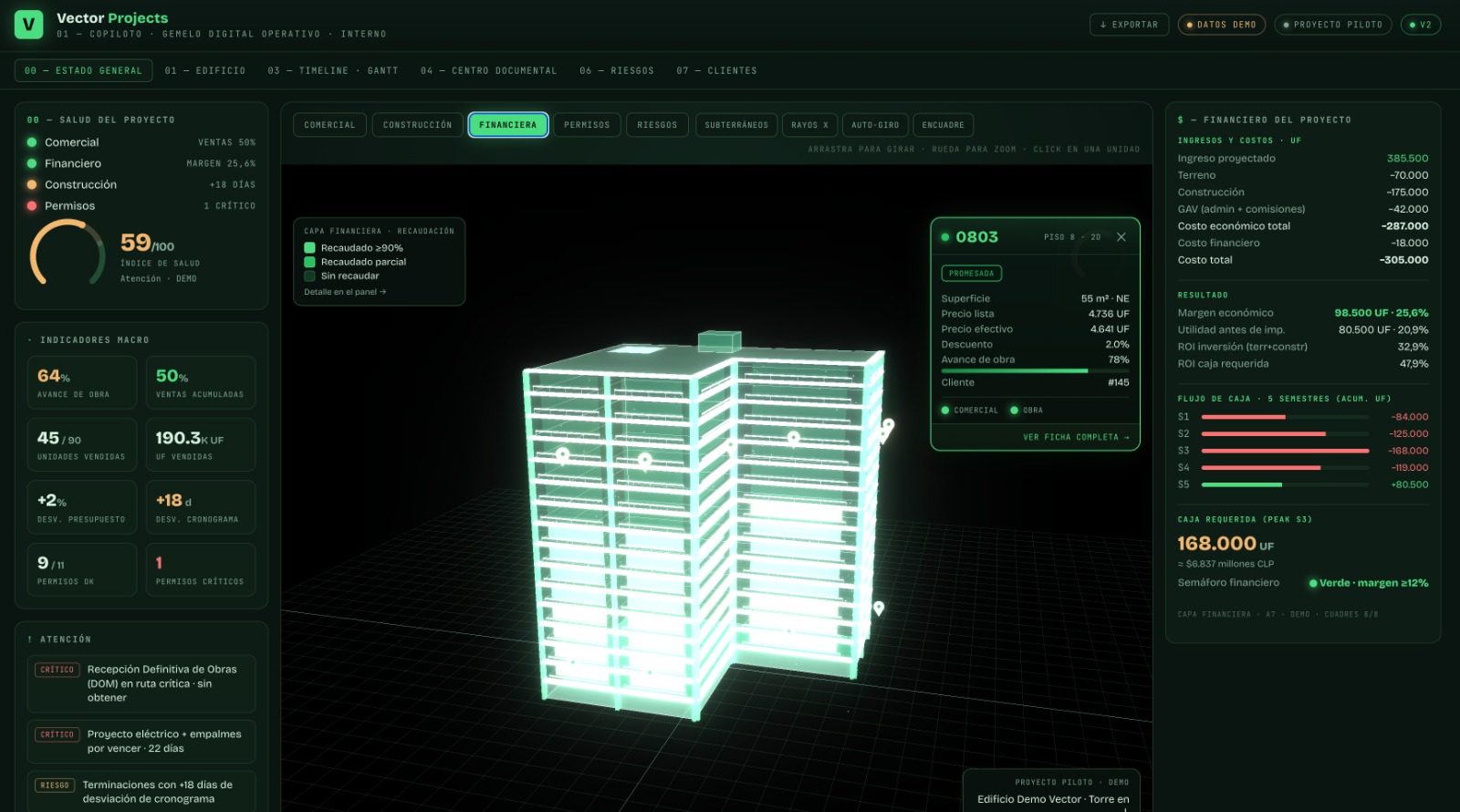Image resolution: width=1460 pixels, height=812 pixels.
Task: Select the Permisos layer button
Action: (587, 125)
